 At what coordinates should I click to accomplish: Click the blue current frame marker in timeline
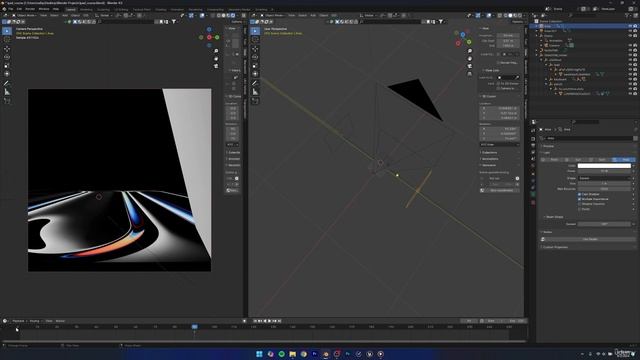194,327
